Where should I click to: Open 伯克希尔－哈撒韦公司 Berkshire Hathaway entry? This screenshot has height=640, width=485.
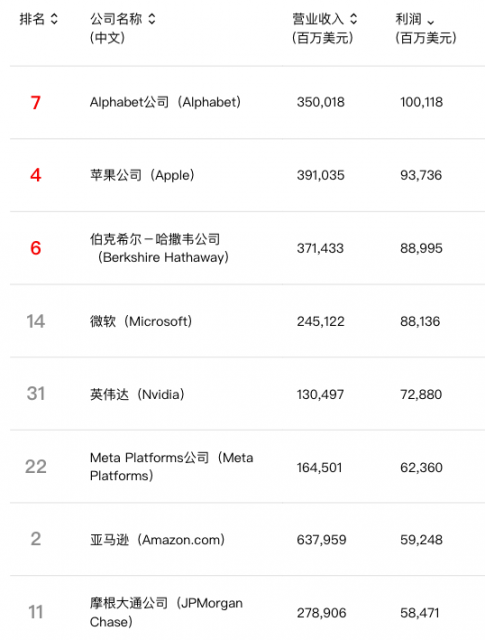point(159,248)
